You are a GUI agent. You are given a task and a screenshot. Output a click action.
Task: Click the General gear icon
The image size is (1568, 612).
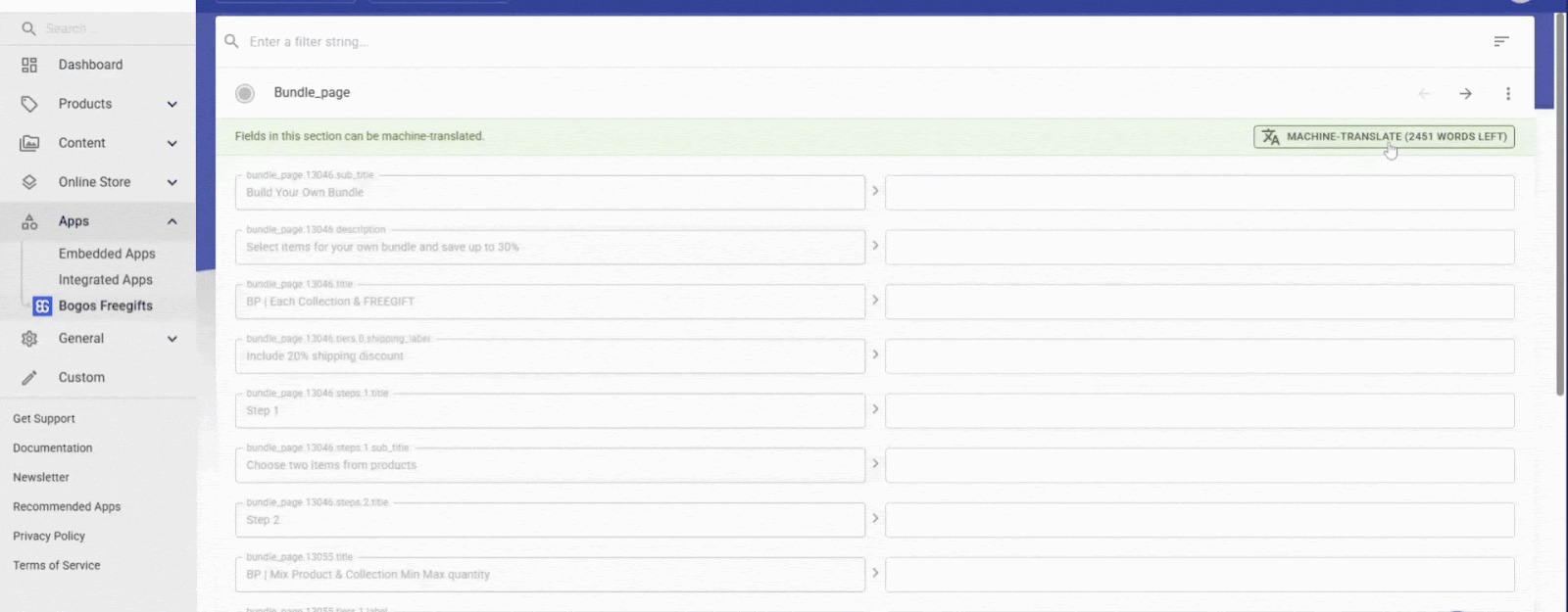[29, 339]
